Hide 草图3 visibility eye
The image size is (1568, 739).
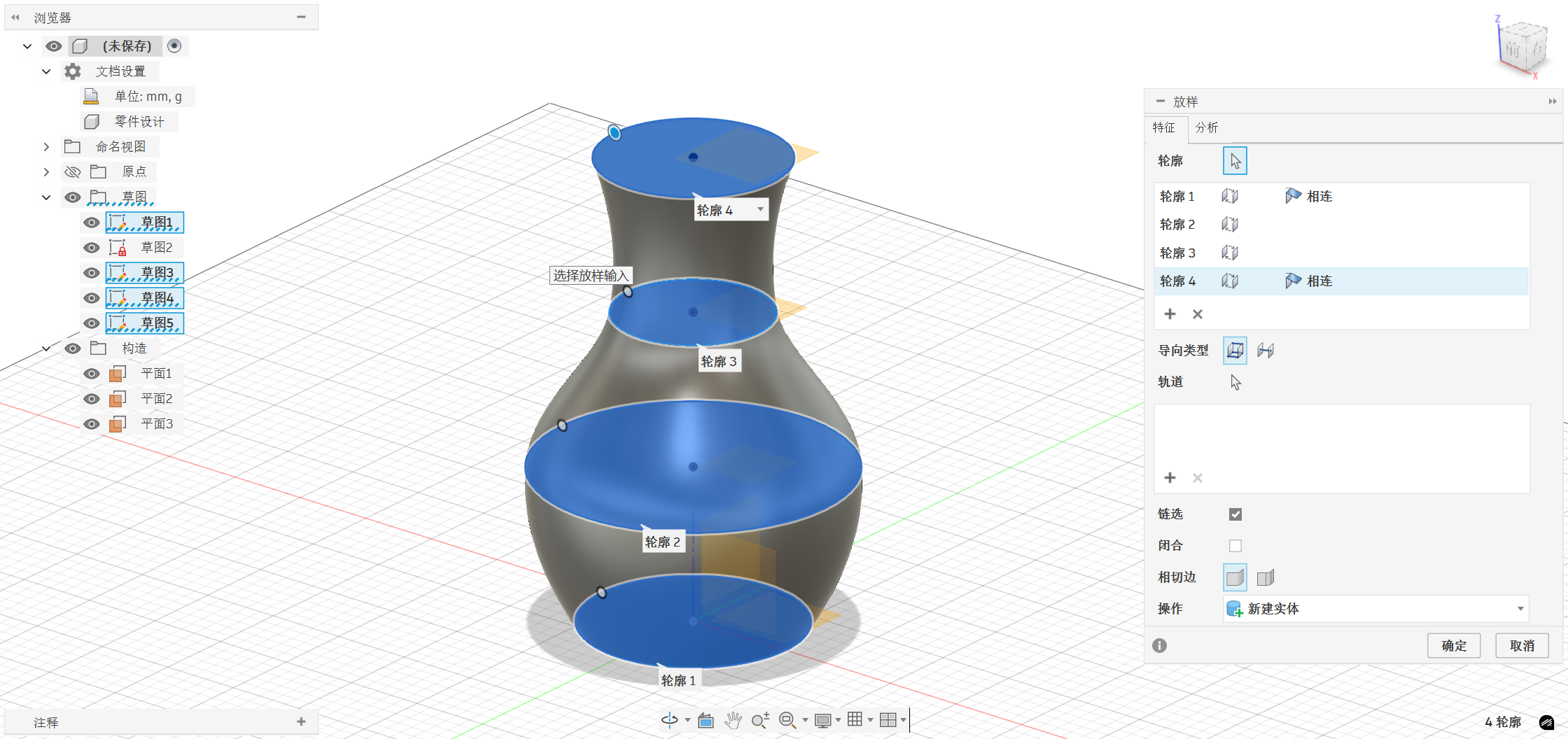pyautogui.click(x=91, y=273)
